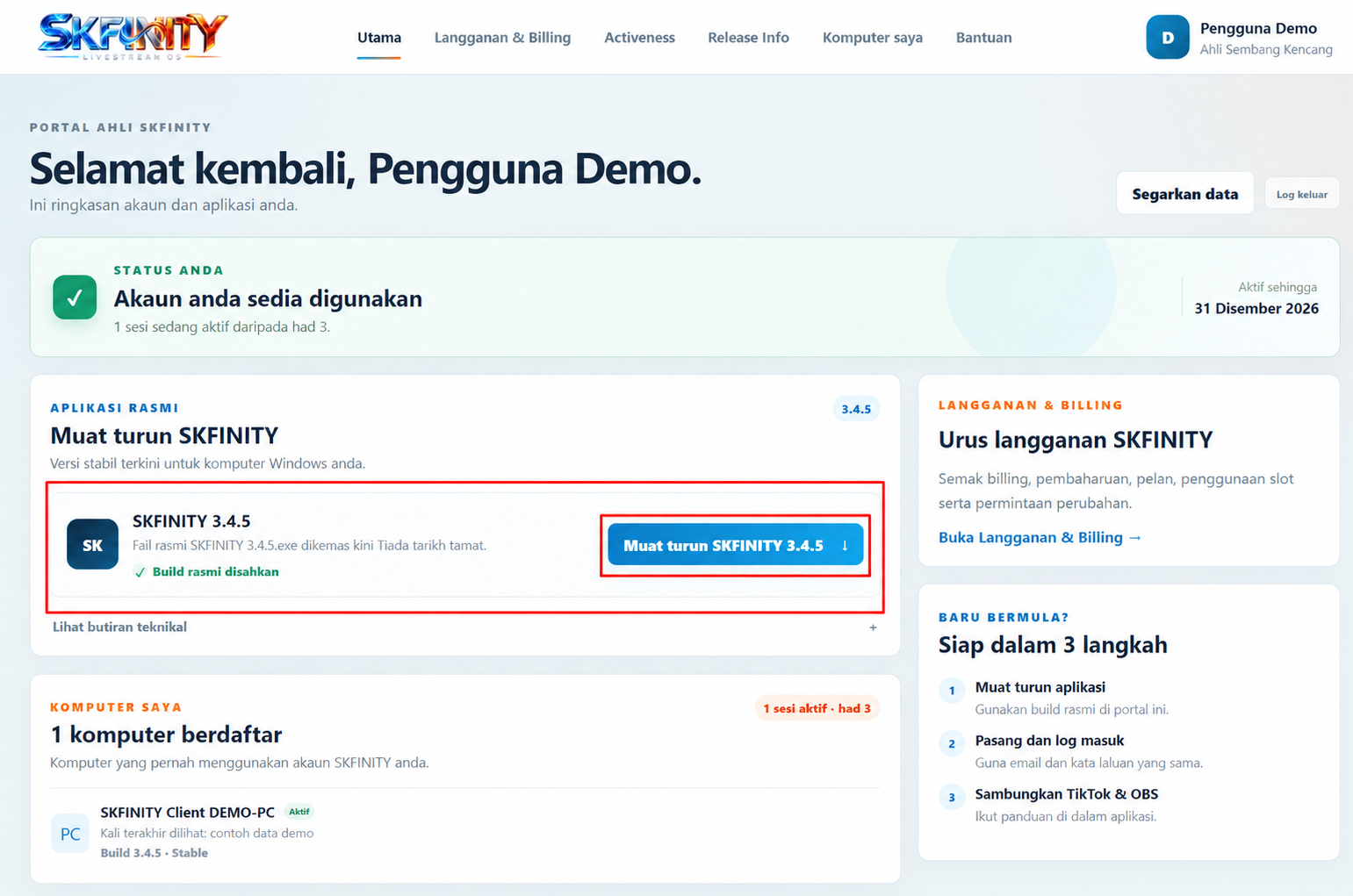Click the Build rasmi disahkan text
This screenshot has width=1353, height=896.
coord(216,571)
